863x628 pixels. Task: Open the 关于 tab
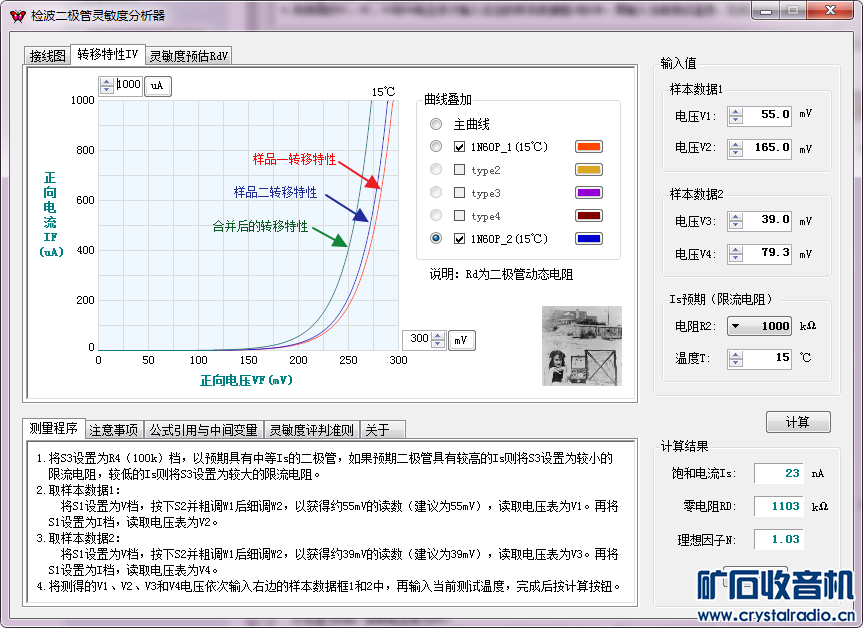click(383, 430)
